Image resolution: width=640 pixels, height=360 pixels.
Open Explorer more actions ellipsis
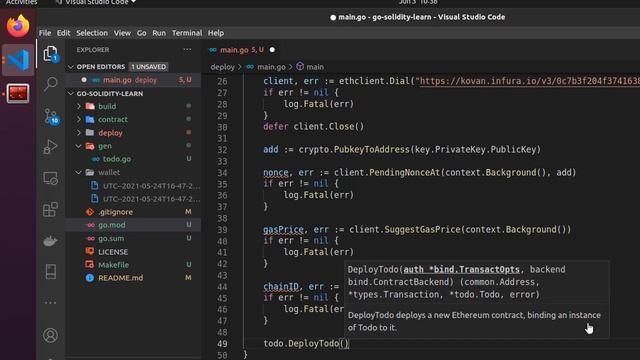187,49
